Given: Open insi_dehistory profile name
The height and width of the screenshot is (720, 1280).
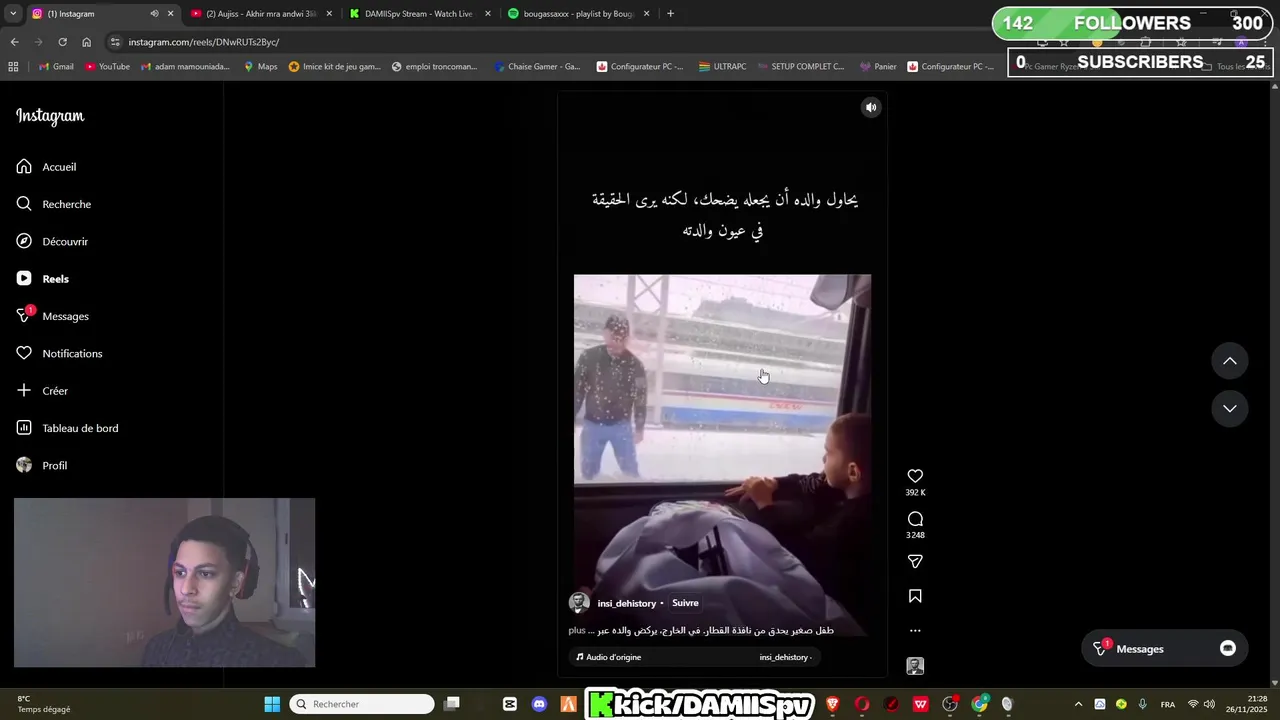Looking at the screenshot, I should coord(627,603).
